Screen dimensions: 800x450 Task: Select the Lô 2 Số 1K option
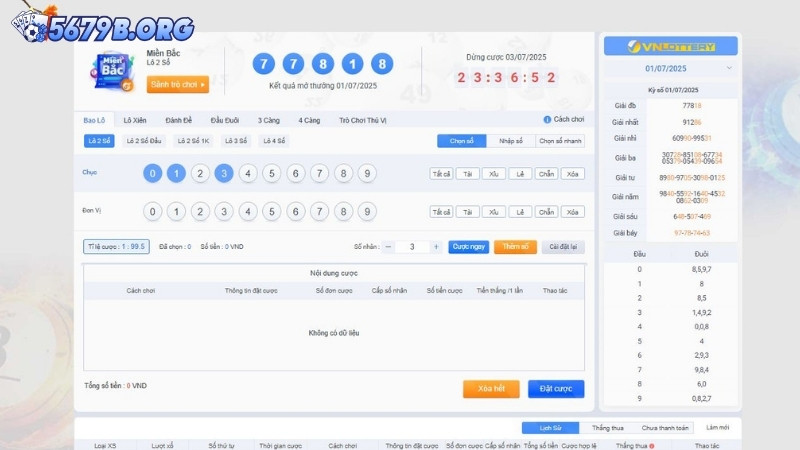coord(193,141)
